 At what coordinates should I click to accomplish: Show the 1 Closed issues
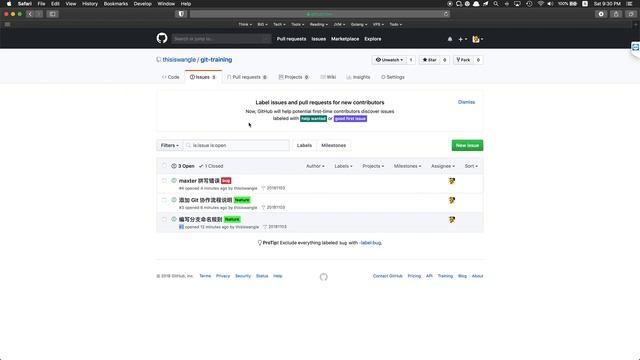pyautogui.click(x=211, y=166)
